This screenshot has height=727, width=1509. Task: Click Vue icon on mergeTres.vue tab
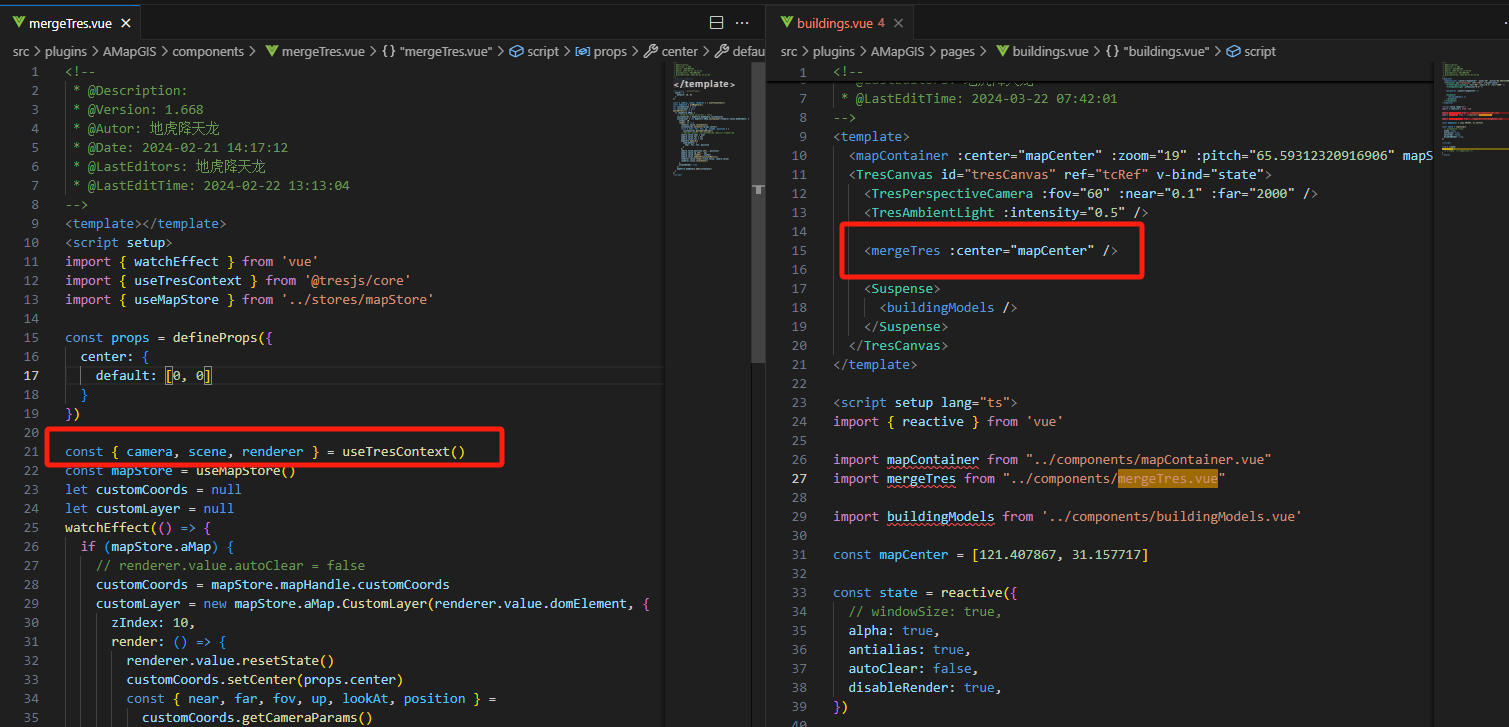(19, 22)
